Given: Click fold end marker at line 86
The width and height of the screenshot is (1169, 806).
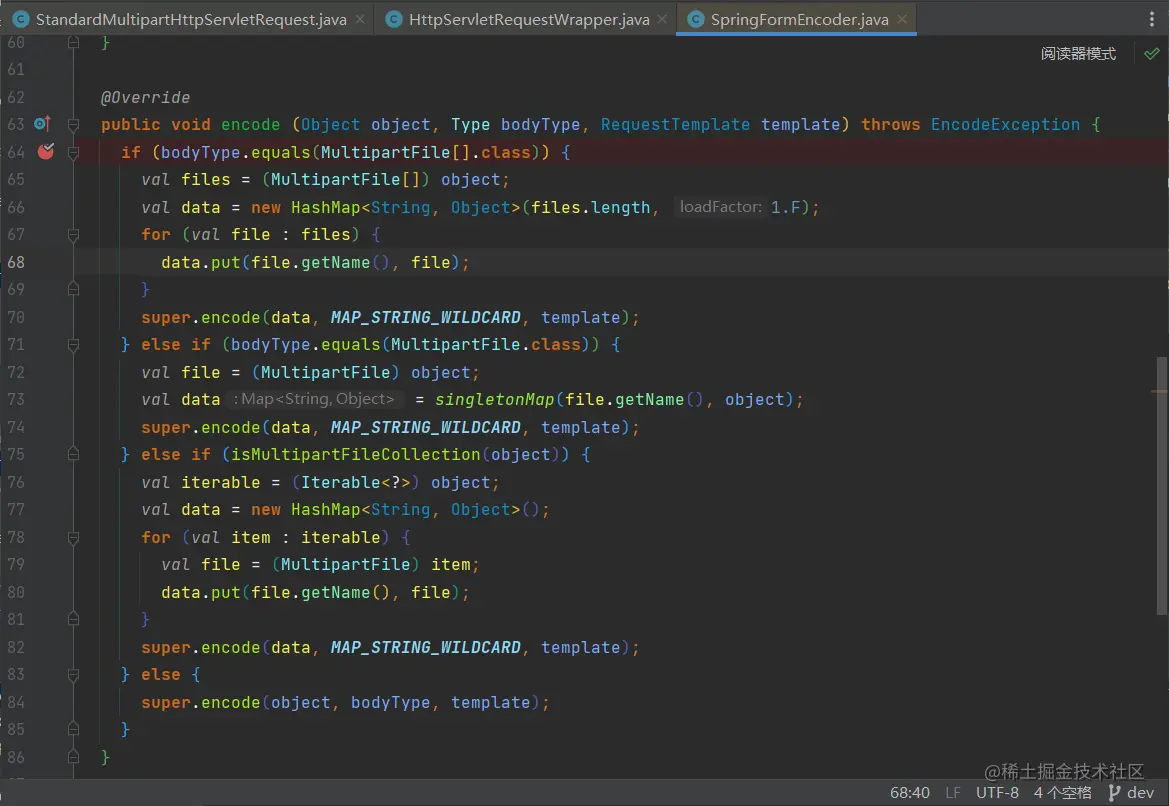Looking at the screenshot, I should click(73, 757).
